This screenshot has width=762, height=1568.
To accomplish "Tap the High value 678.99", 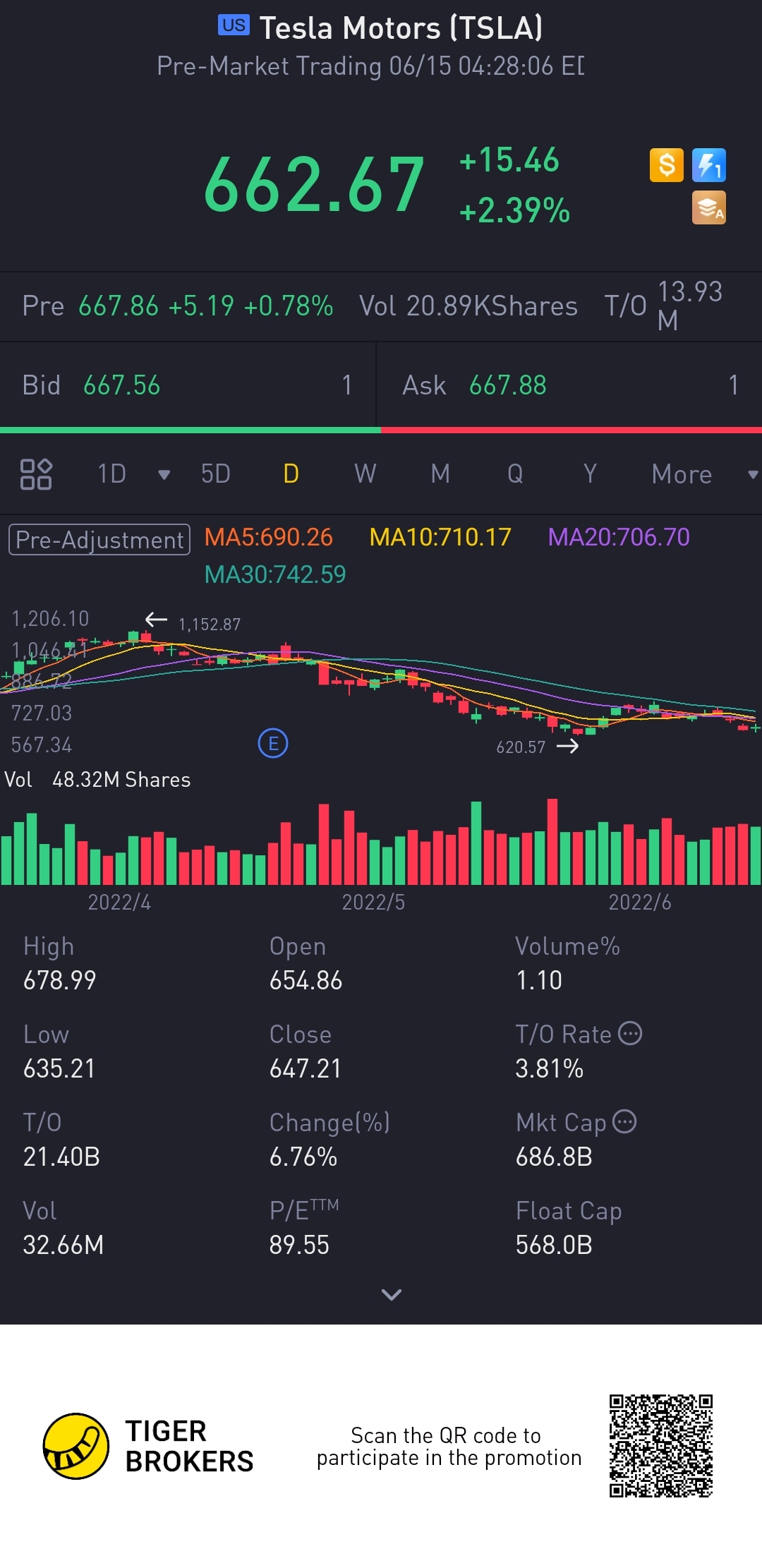I will [x=59, y=980].
